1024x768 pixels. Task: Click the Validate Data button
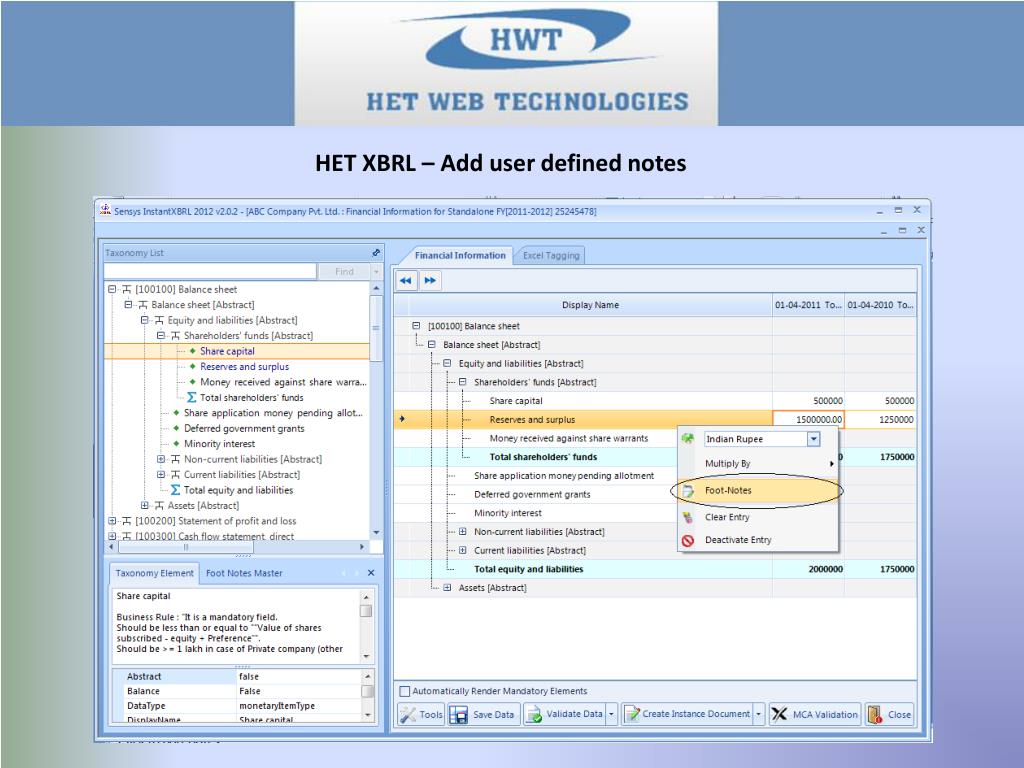click(565, 714)
